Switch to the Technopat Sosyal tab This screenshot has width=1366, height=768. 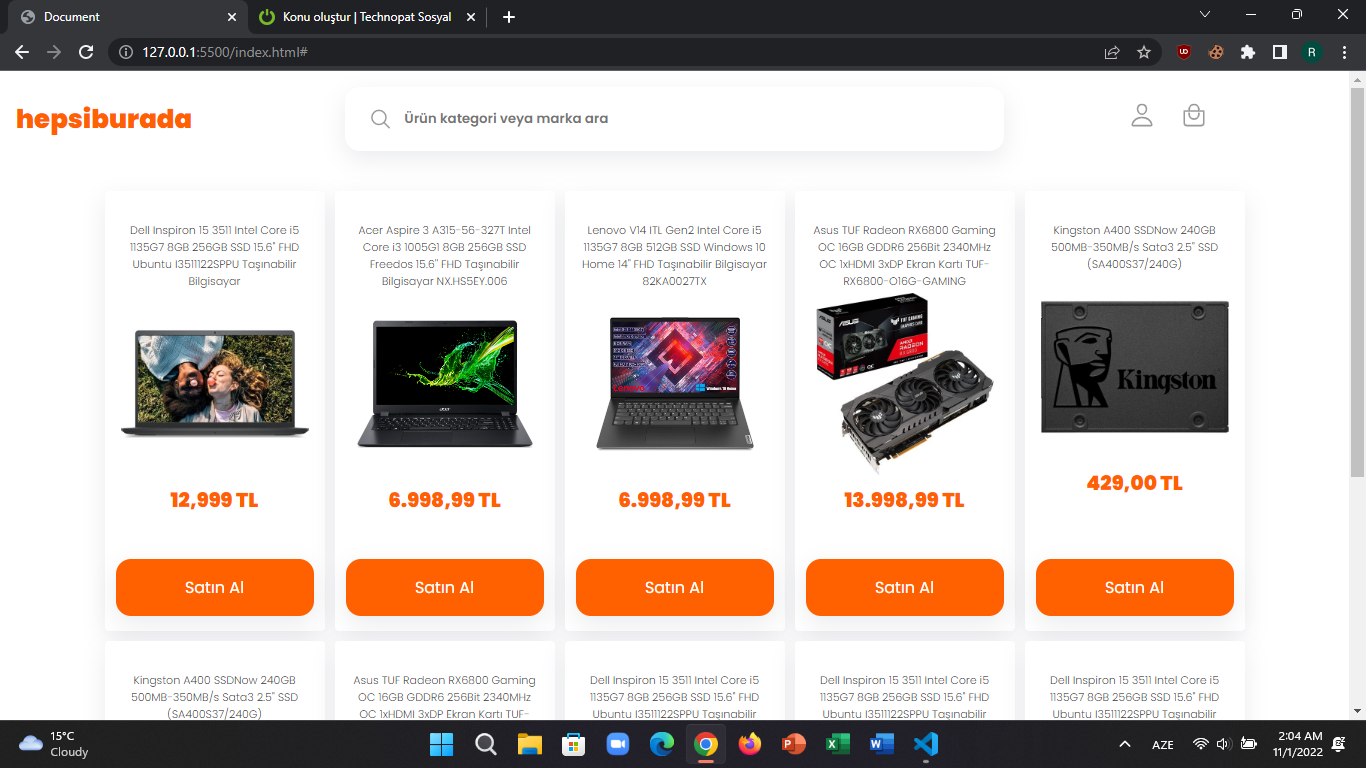point(366,17)
